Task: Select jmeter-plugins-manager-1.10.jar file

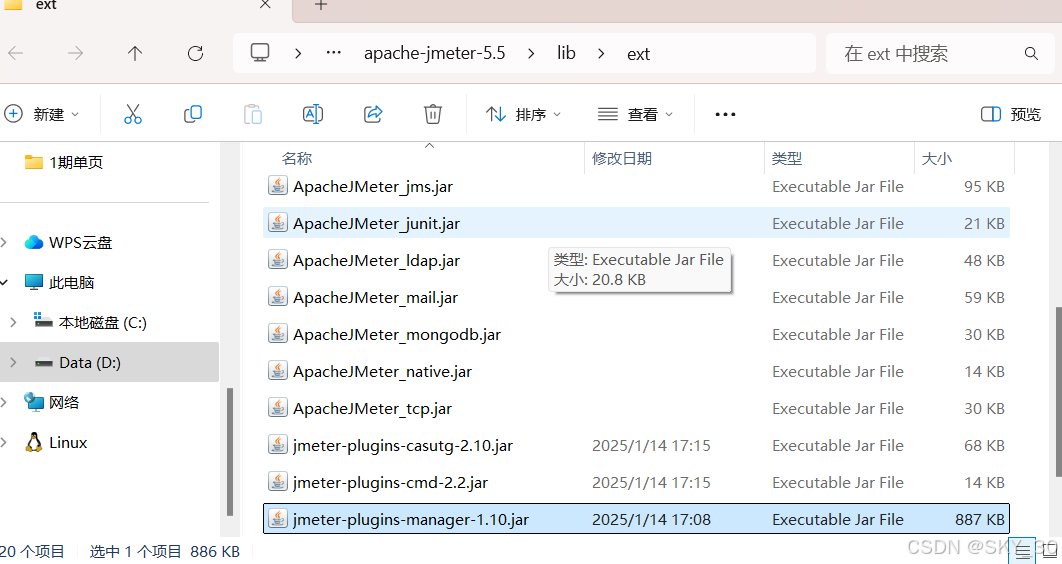Action: [636, 519]
